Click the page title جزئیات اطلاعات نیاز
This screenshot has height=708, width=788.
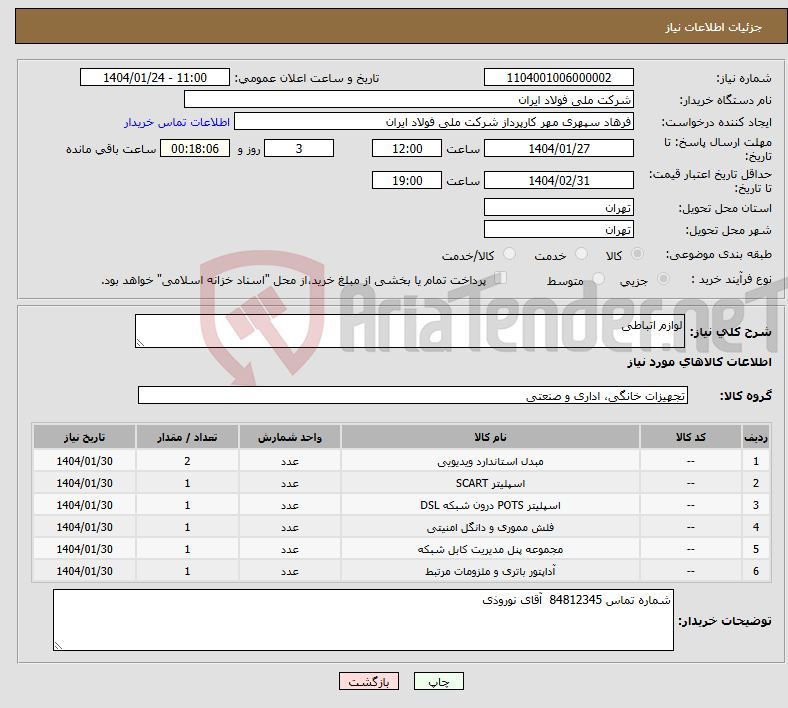point(713,27)
